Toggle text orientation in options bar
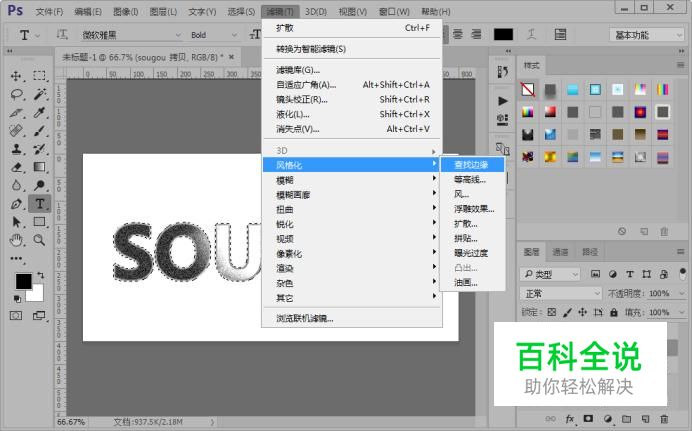Screen dimensions: 692x431 click(62, 34)
